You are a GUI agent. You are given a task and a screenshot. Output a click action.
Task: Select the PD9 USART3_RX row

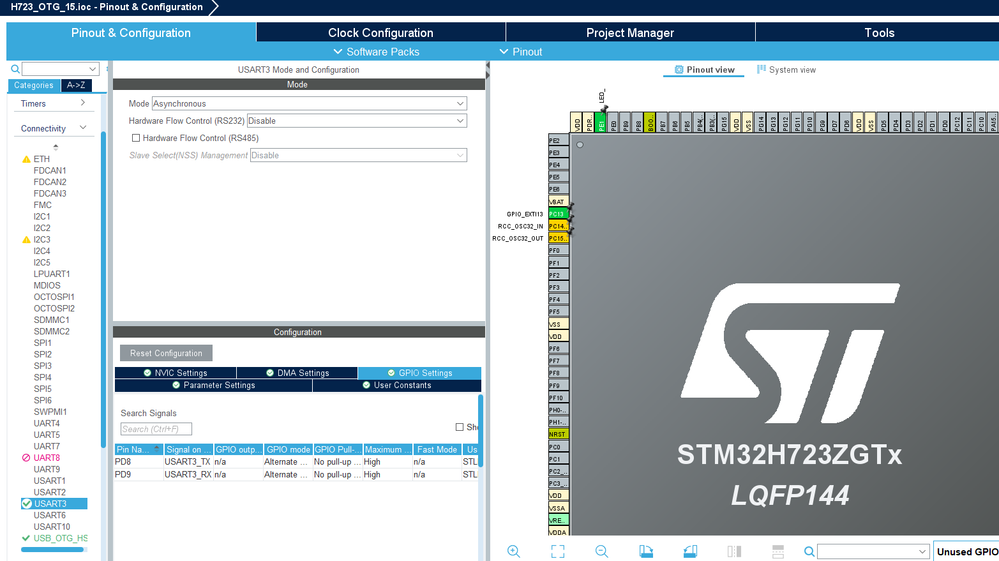(x=296, y=474)
